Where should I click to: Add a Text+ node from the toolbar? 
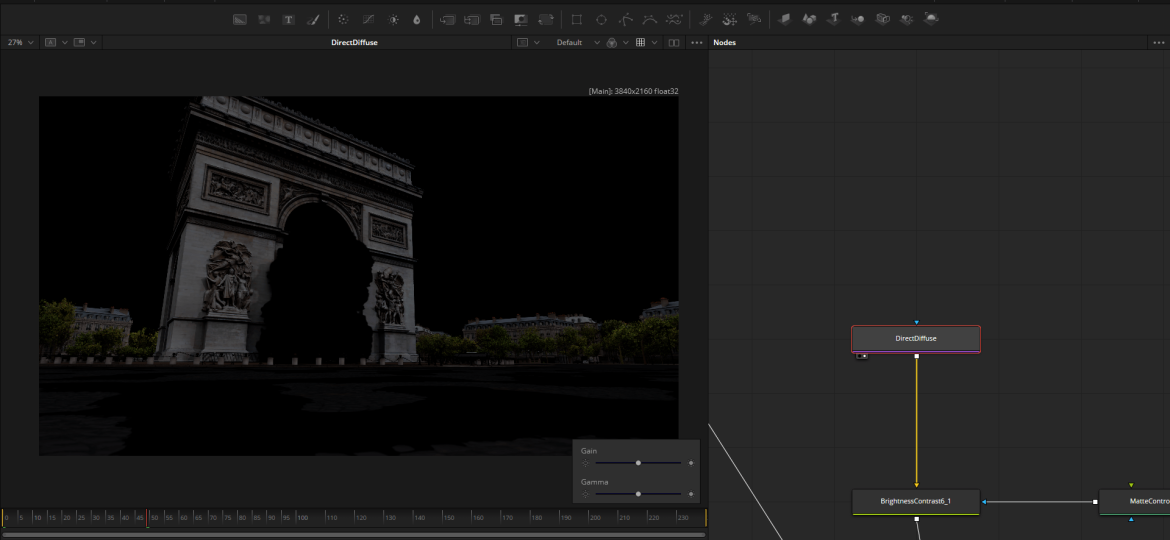[288, 19]
